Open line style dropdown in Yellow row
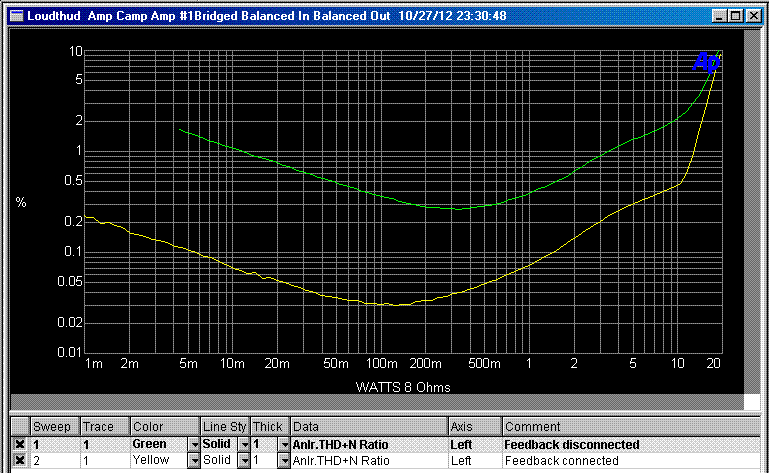 [x=244, y=460]
